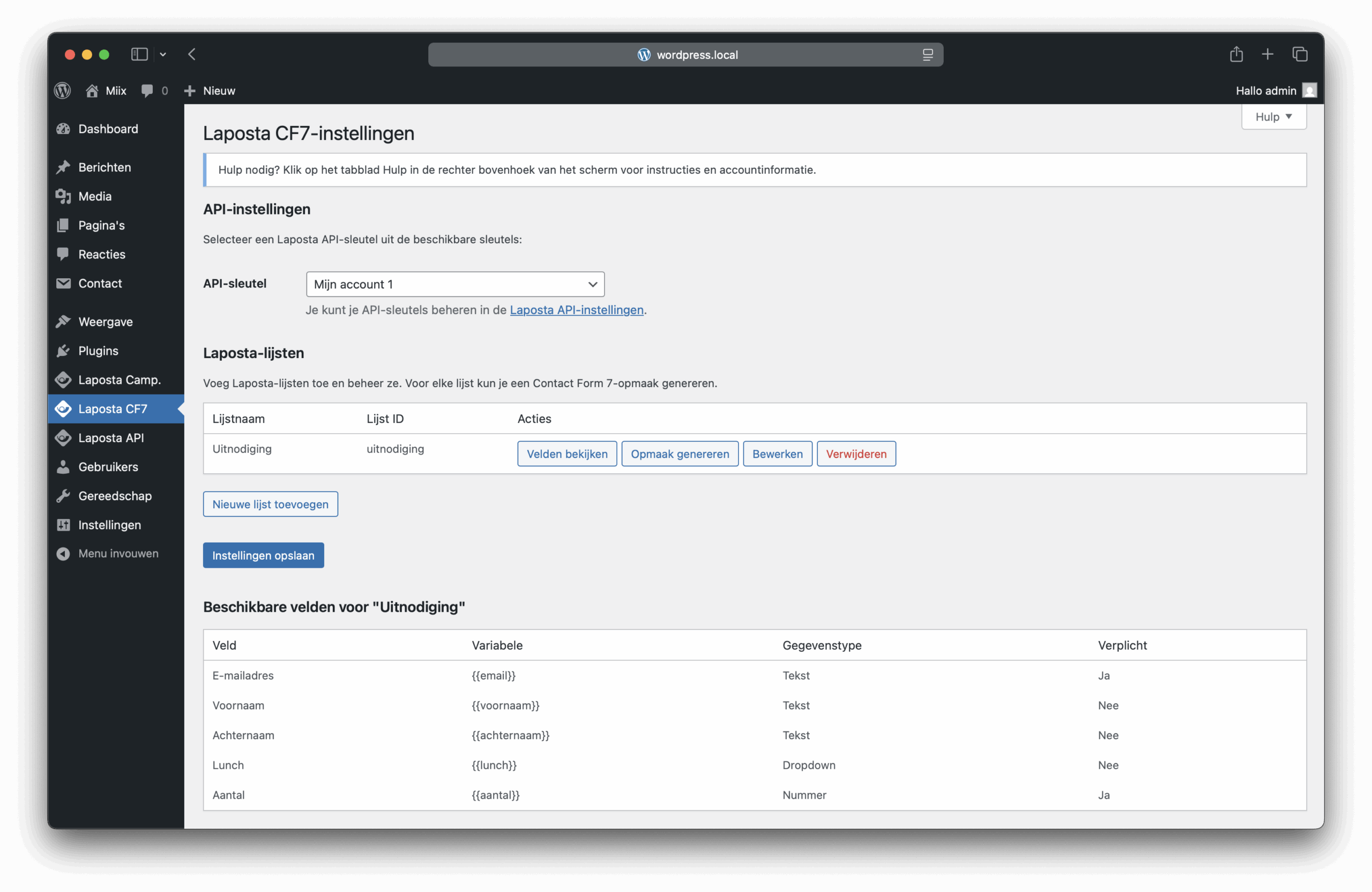Click the Gebruikers person icon

[63, 466]
